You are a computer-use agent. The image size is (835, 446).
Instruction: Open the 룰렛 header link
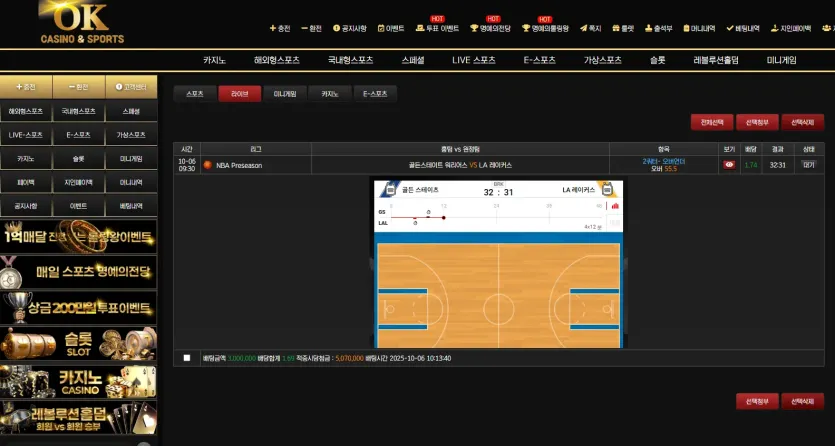click(x=623, y=29)
